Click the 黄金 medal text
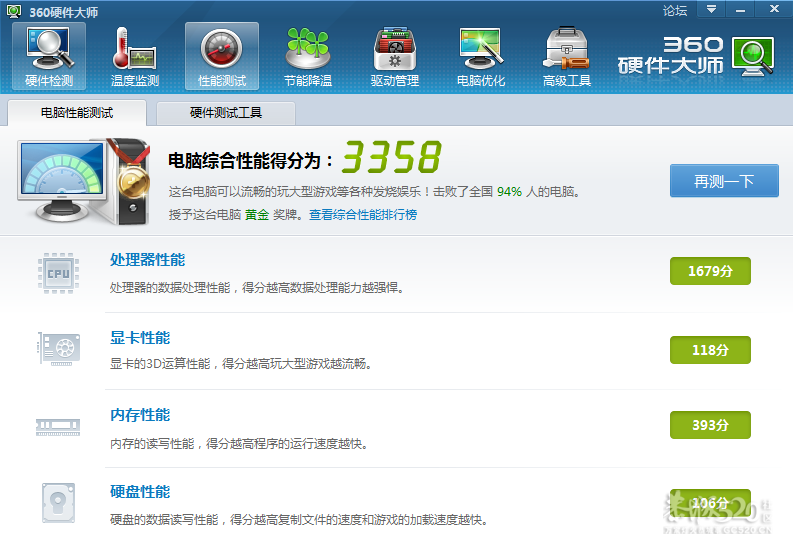Image resolution: width=793 pixels, height=542 pixels. click(257, 215)
